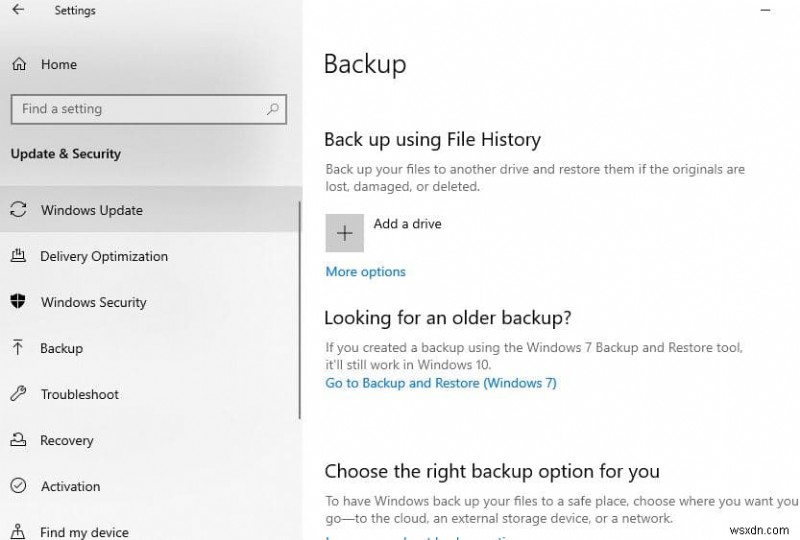Click the sidebar vertical scrollbar
800x540 pixels.
tap(299, 310)
